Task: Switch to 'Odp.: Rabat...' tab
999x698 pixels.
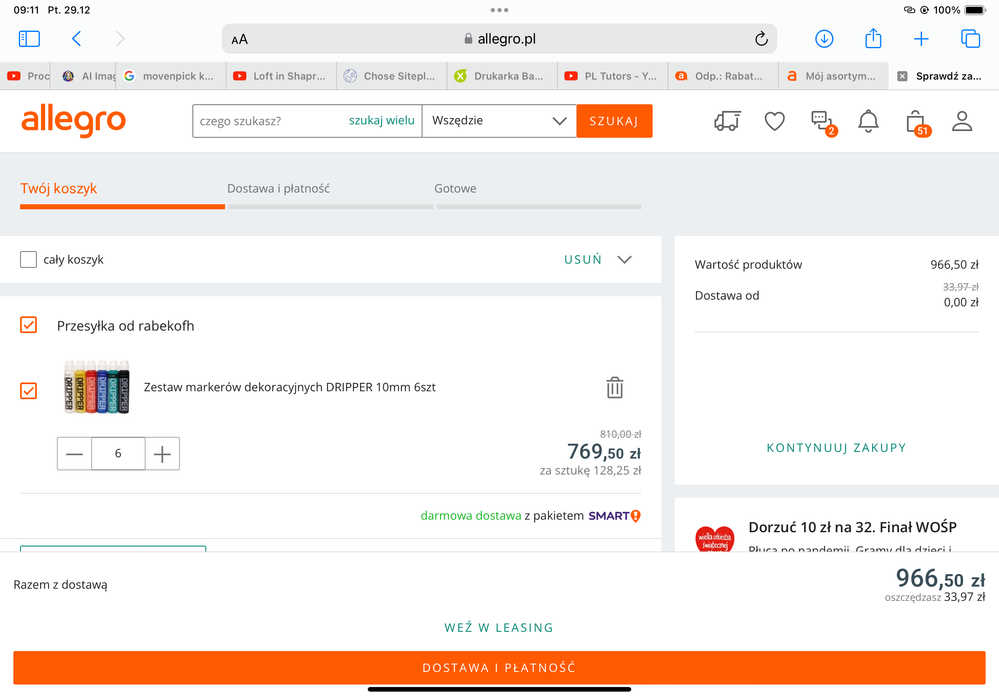Action: pyautogui.click(x=722, y=76)
